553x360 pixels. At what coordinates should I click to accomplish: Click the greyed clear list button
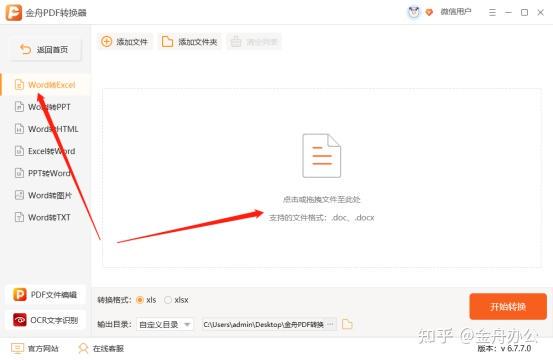click(254, 42)
